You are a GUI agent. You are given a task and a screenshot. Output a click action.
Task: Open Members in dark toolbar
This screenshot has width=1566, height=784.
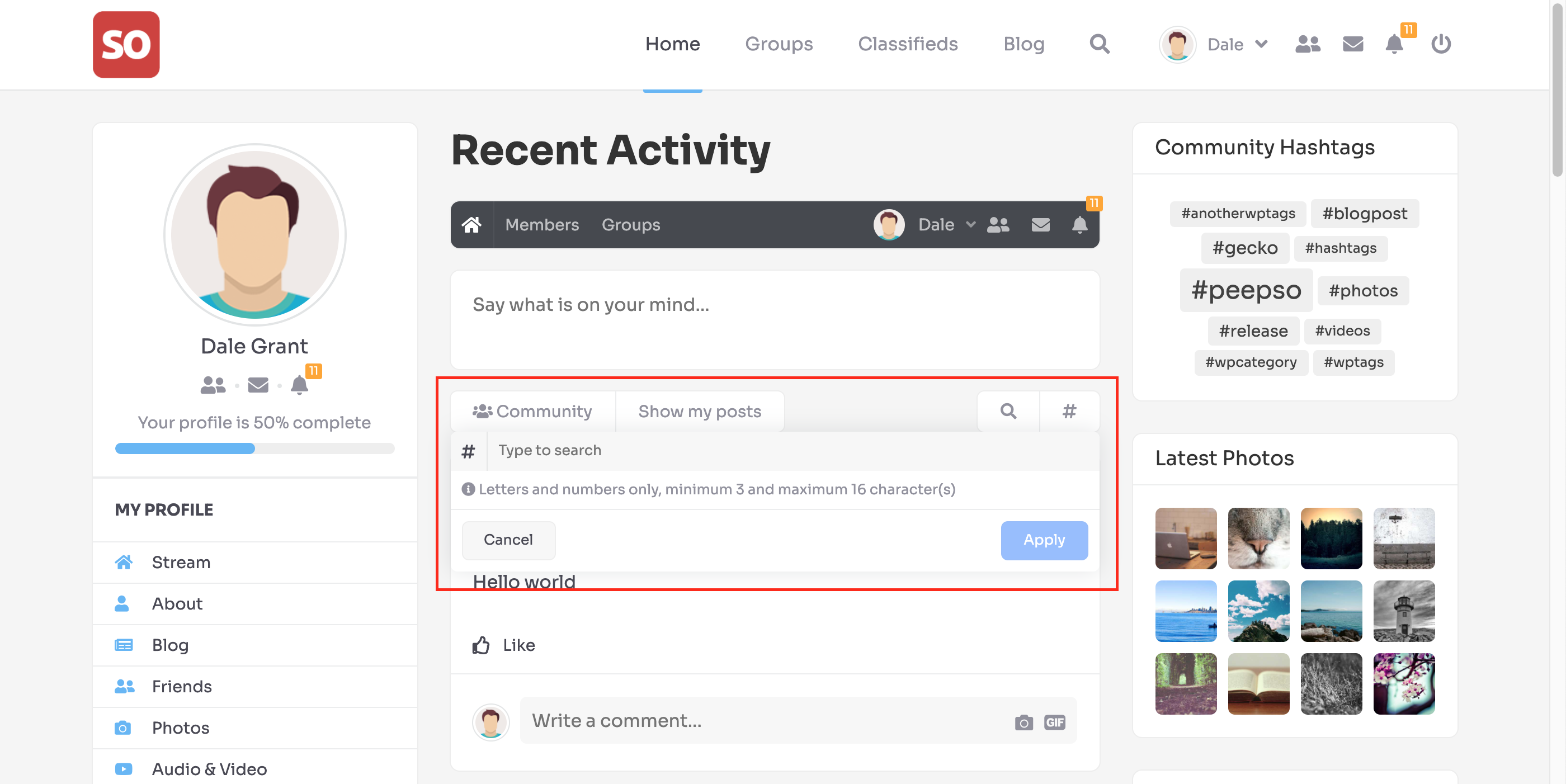click(x=541, y=225)
